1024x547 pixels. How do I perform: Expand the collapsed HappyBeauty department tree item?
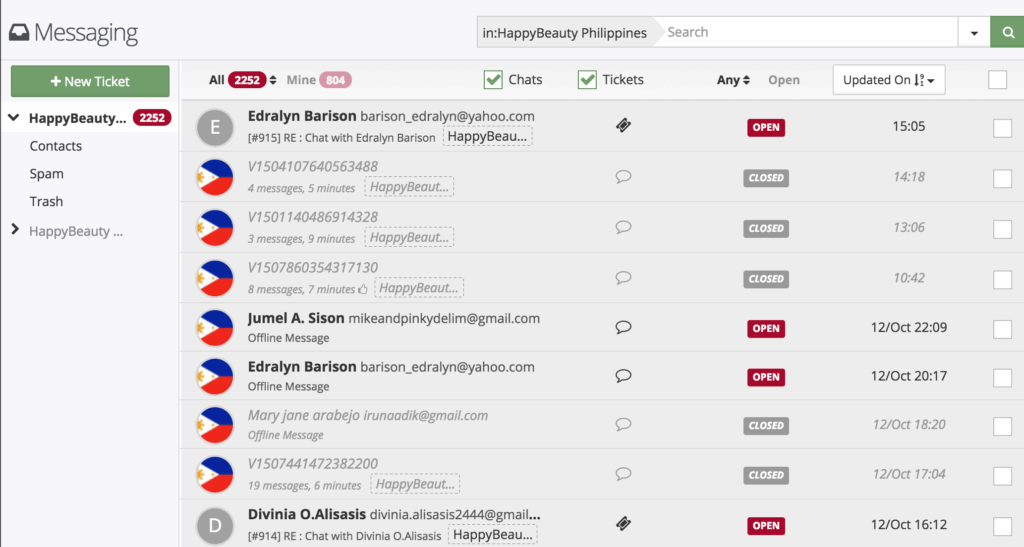pyautogui.click(x=14, y=231)
